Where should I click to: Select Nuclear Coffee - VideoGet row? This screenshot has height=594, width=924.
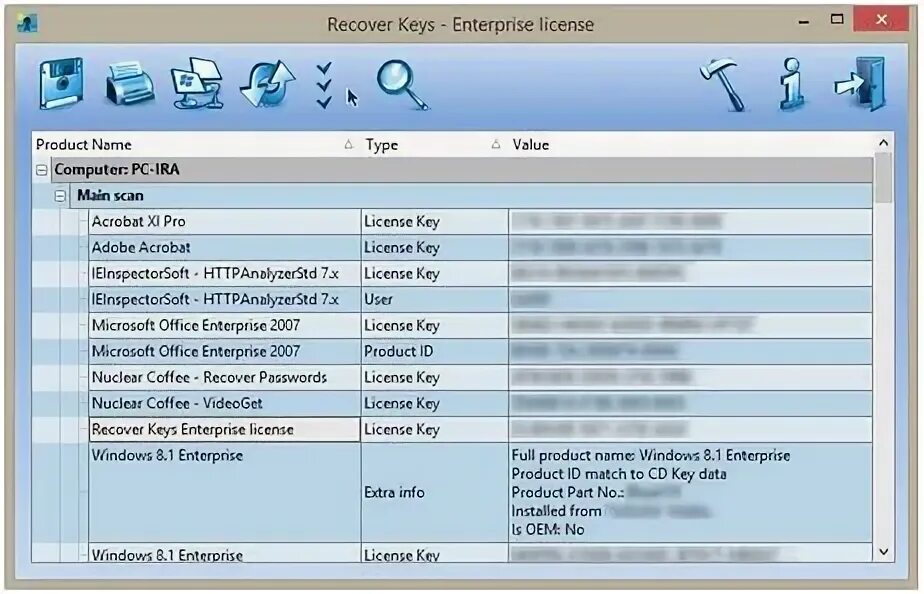click(480, 403)
